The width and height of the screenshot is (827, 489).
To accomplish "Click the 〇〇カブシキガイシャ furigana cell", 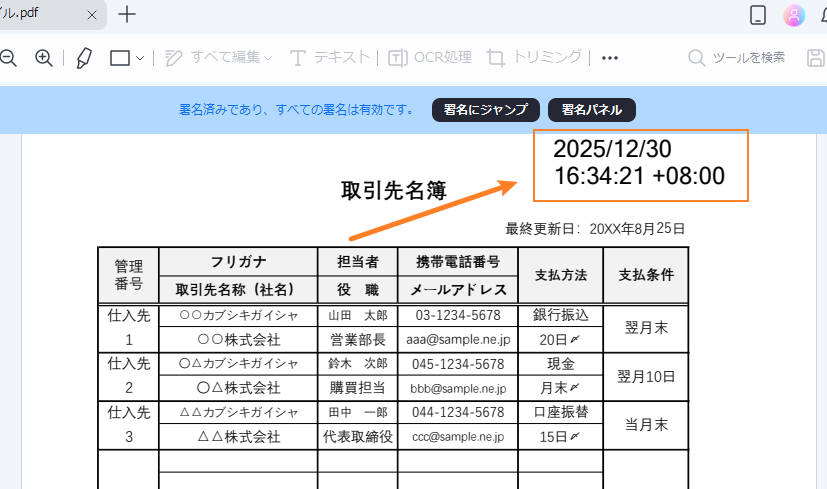I will (x=238, y=315).
